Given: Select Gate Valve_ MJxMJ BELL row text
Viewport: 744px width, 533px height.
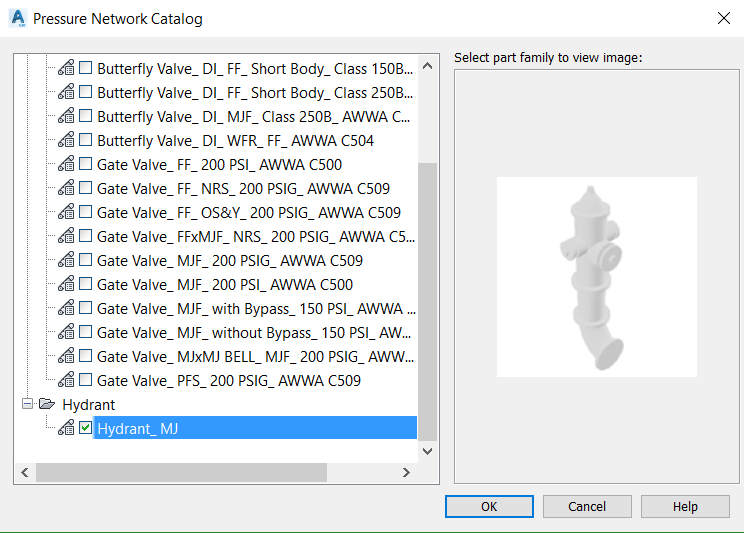Looking at the screenshot, I should pos(255,357).
